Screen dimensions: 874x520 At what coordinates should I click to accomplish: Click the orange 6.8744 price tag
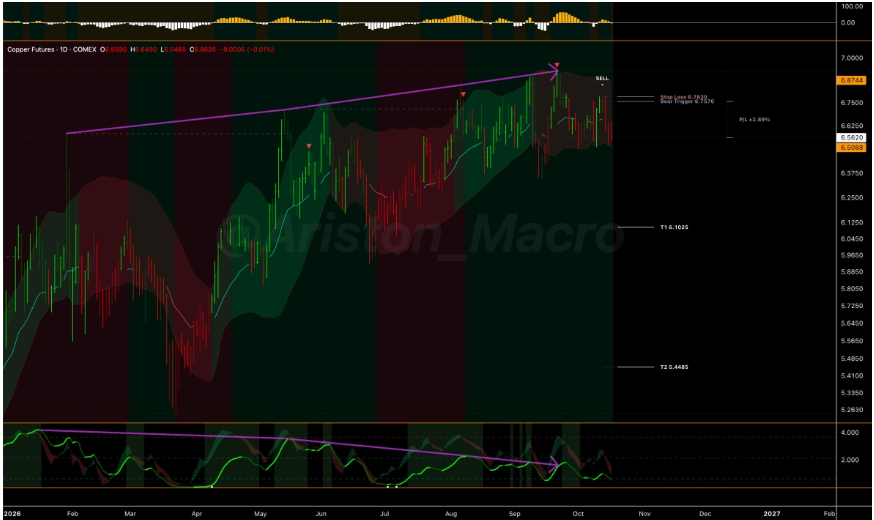(851, 80)
